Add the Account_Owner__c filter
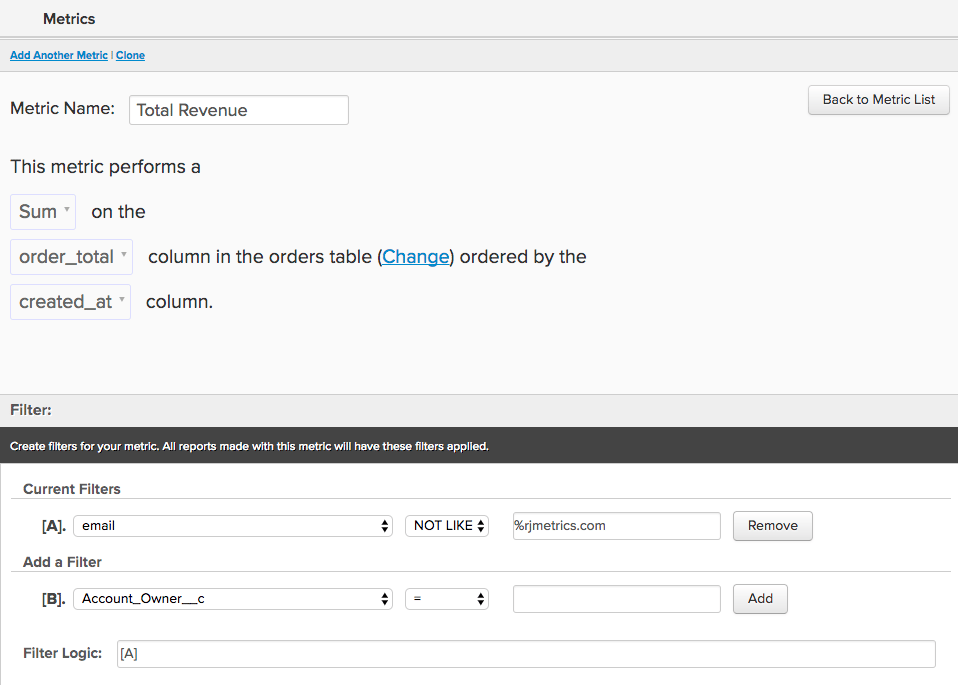The height and width of the screenshot is (685, 958). coord(759,598)
